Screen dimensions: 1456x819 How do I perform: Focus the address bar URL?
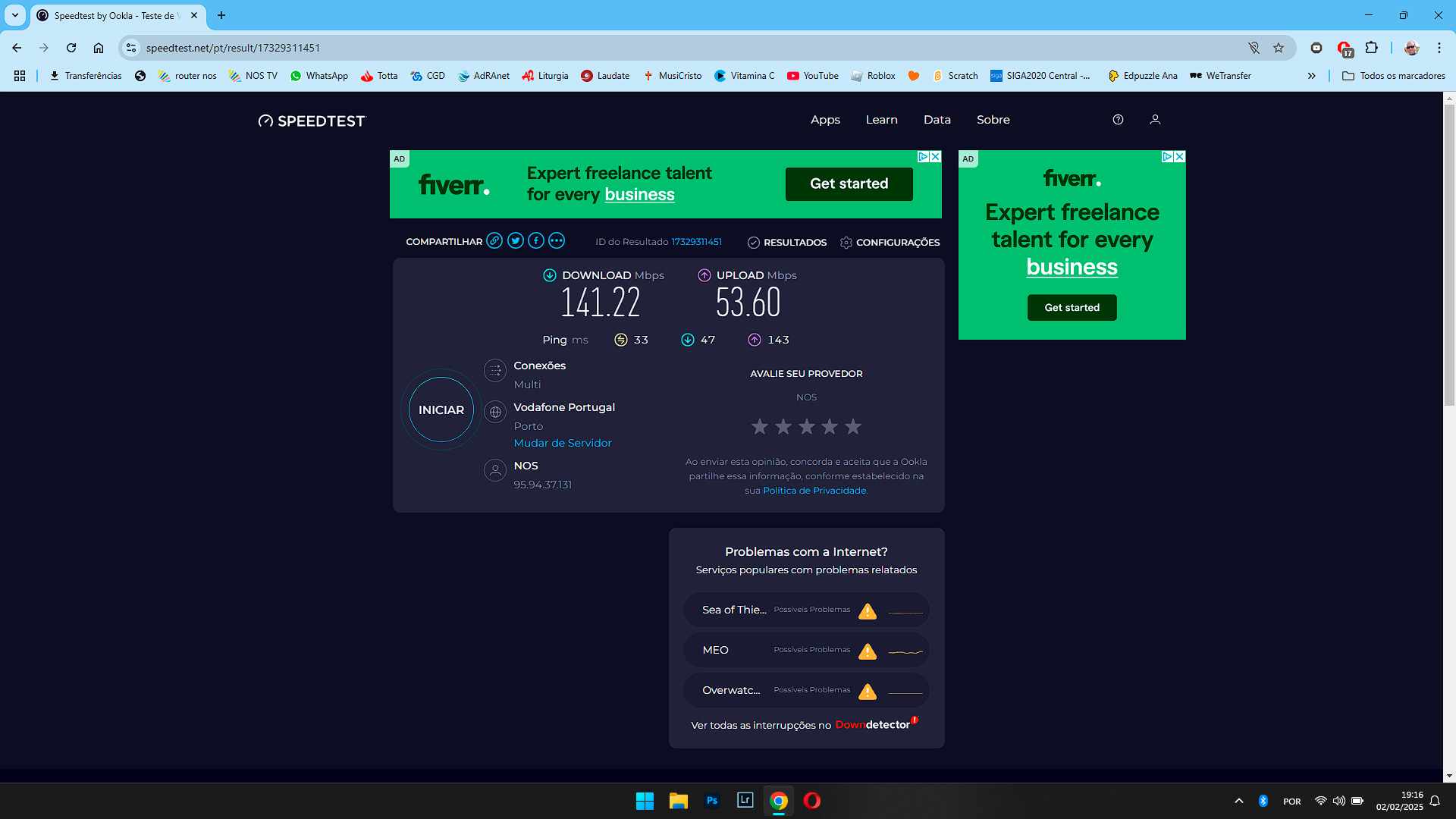(x=682, y=48)
